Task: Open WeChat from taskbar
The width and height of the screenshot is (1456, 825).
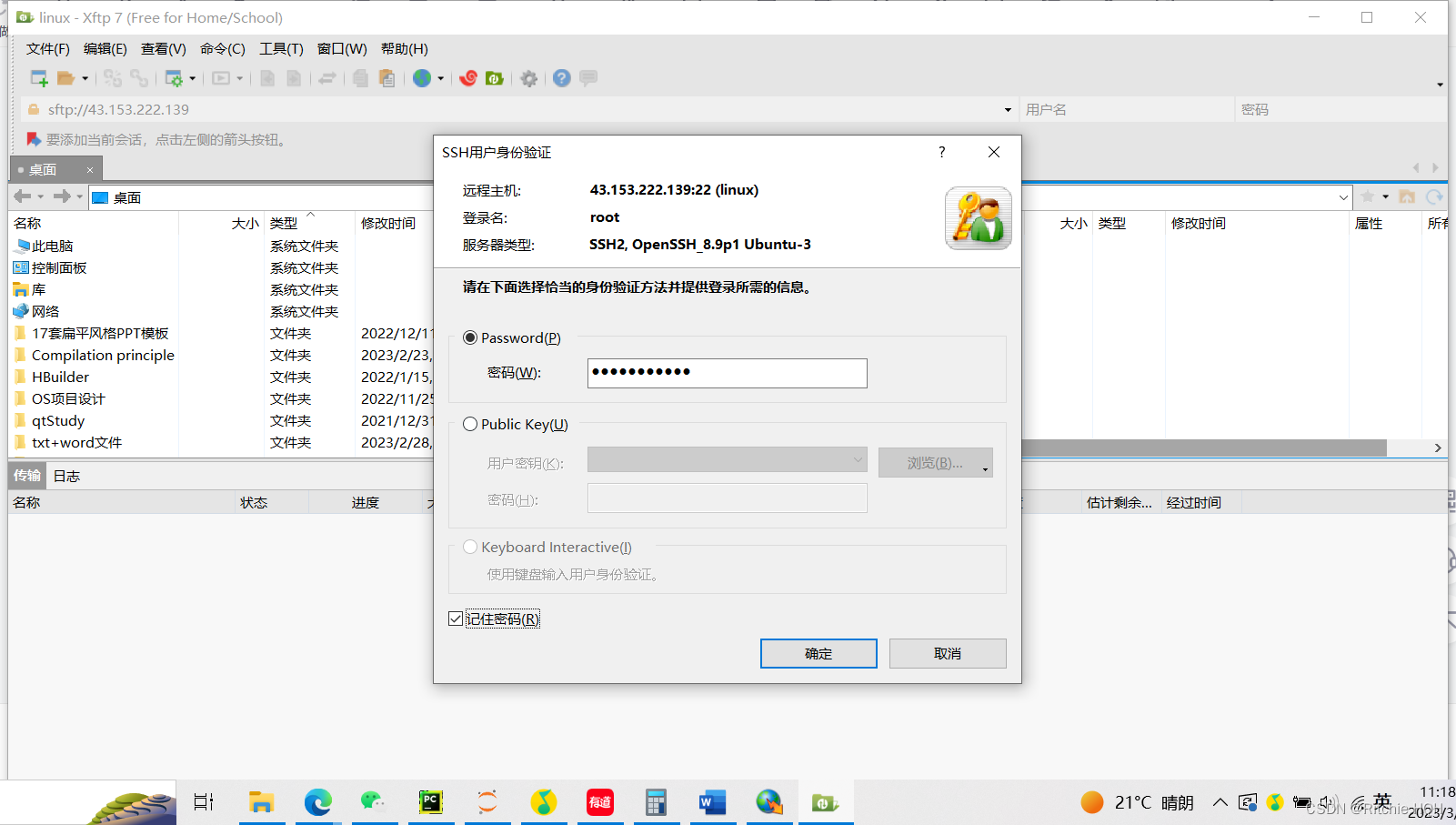Action: pos(374,802)
